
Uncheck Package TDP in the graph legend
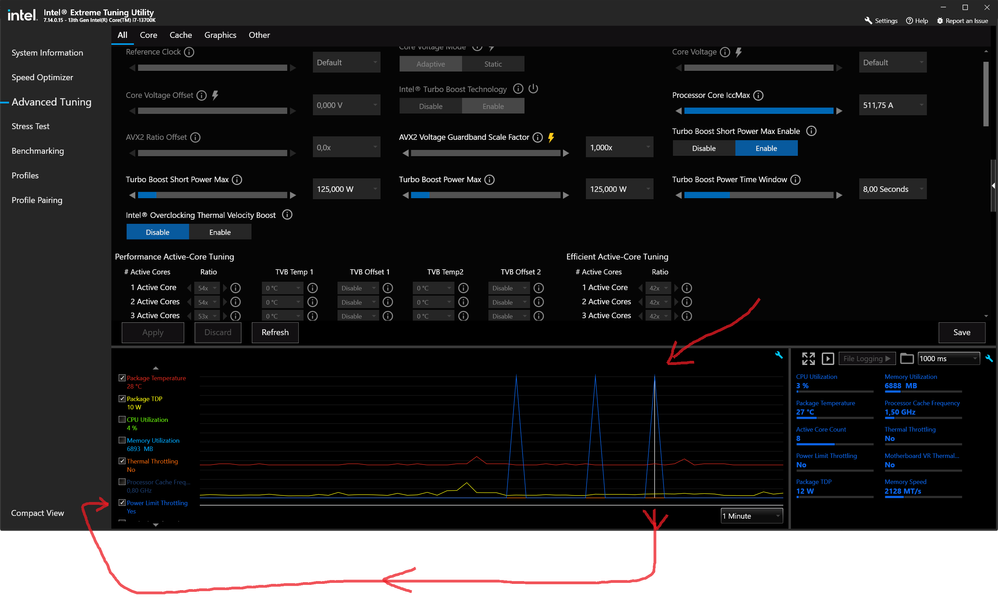(x=122, y=399)
